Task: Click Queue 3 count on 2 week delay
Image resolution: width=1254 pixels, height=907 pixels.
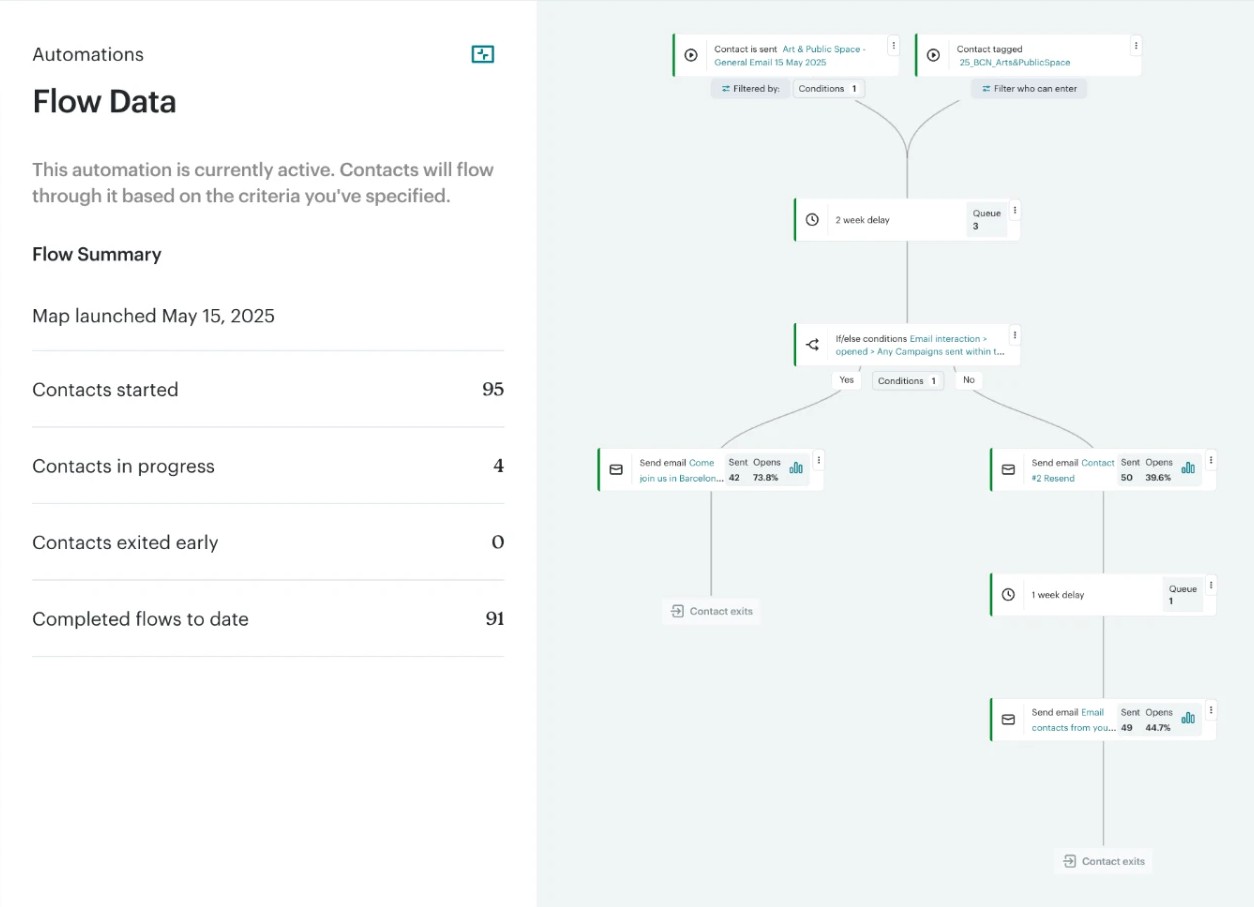Action: click(986, 220)
